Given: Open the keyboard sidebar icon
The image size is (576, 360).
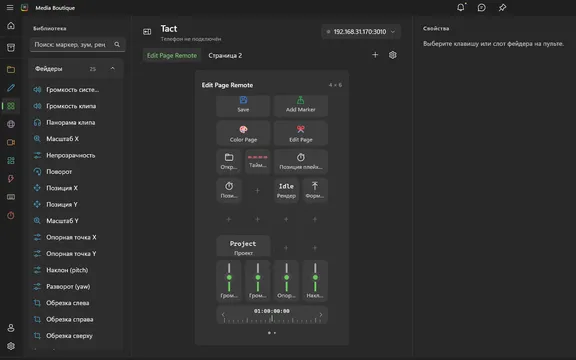Looking at the screenshot, I should (x=11, y=197).
